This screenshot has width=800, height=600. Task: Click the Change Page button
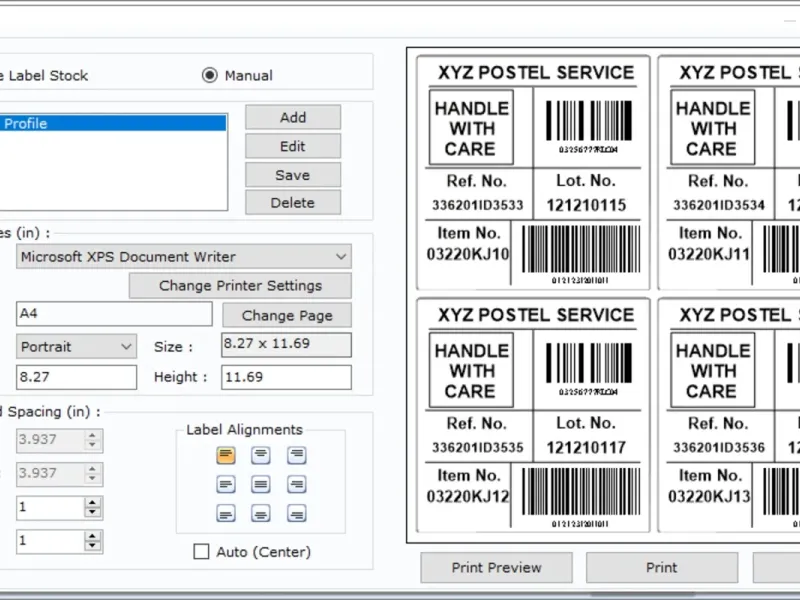pos(287,315)
